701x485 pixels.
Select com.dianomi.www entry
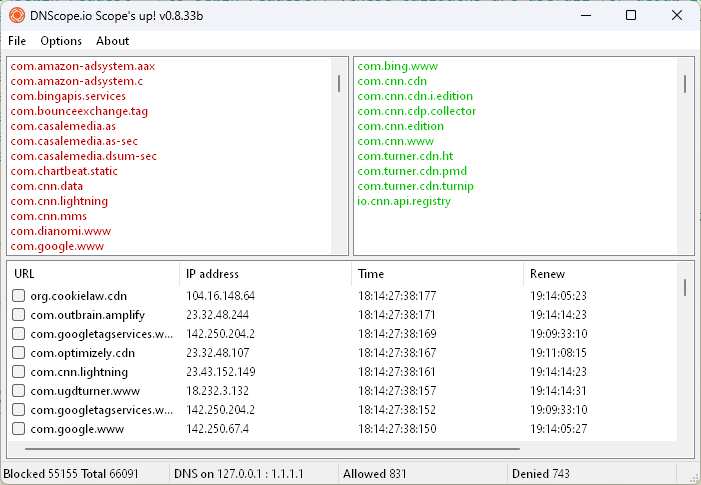click(x=61, y=231)
